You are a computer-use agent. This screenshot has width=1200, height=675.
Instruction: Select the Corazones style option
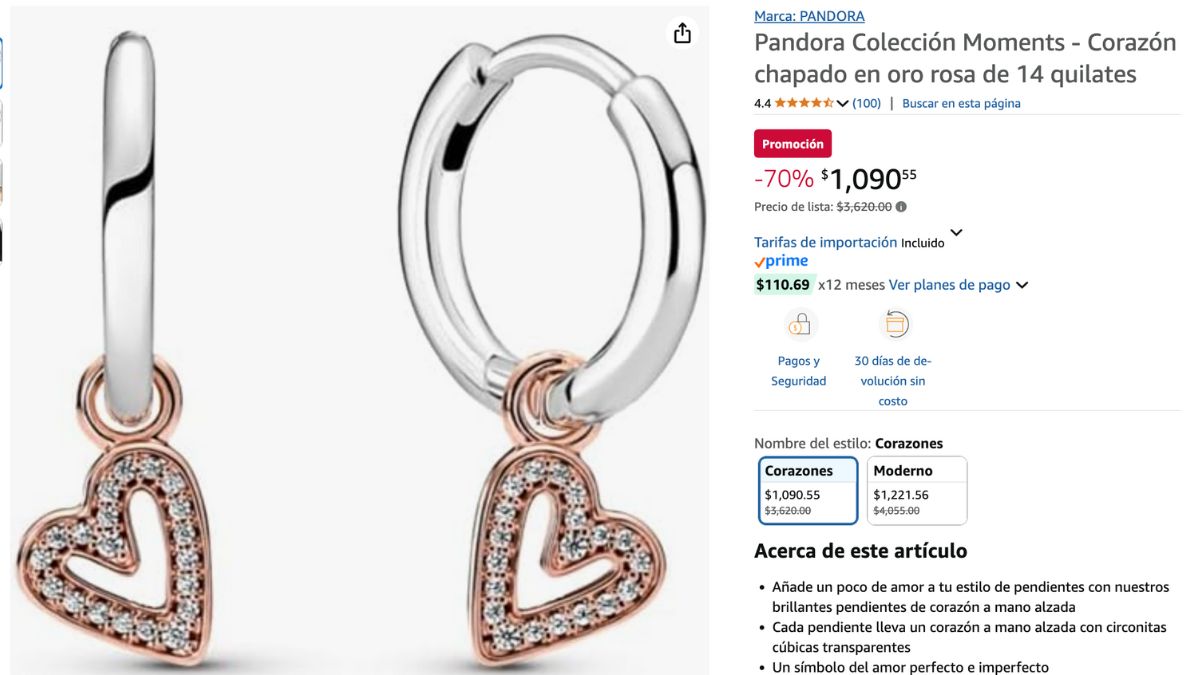(808, 490)
